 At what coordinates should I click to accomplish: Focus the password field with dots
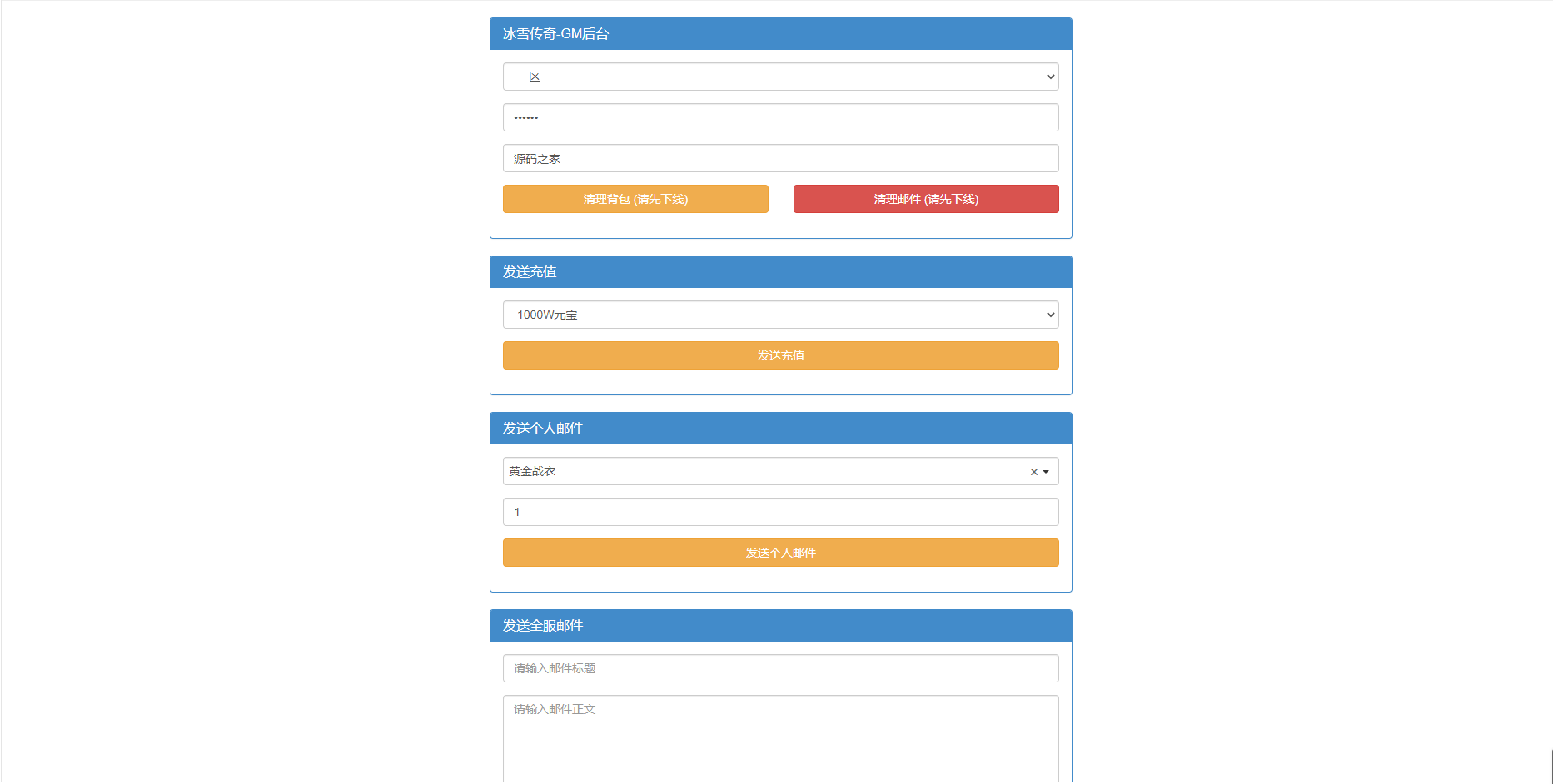pyautogui.click(x=781, y=117)
